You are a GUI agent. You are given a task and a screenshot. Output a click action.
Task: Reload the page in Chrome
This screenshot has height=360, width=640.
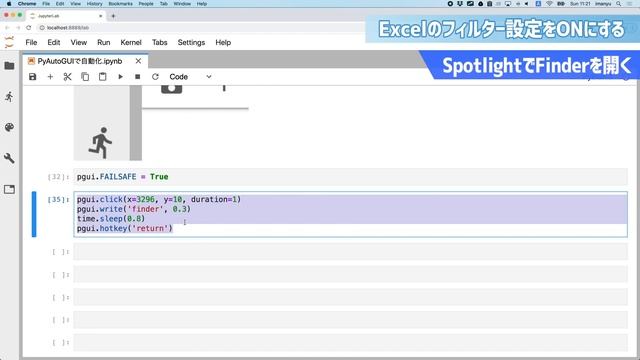click(x=29, y=28)
